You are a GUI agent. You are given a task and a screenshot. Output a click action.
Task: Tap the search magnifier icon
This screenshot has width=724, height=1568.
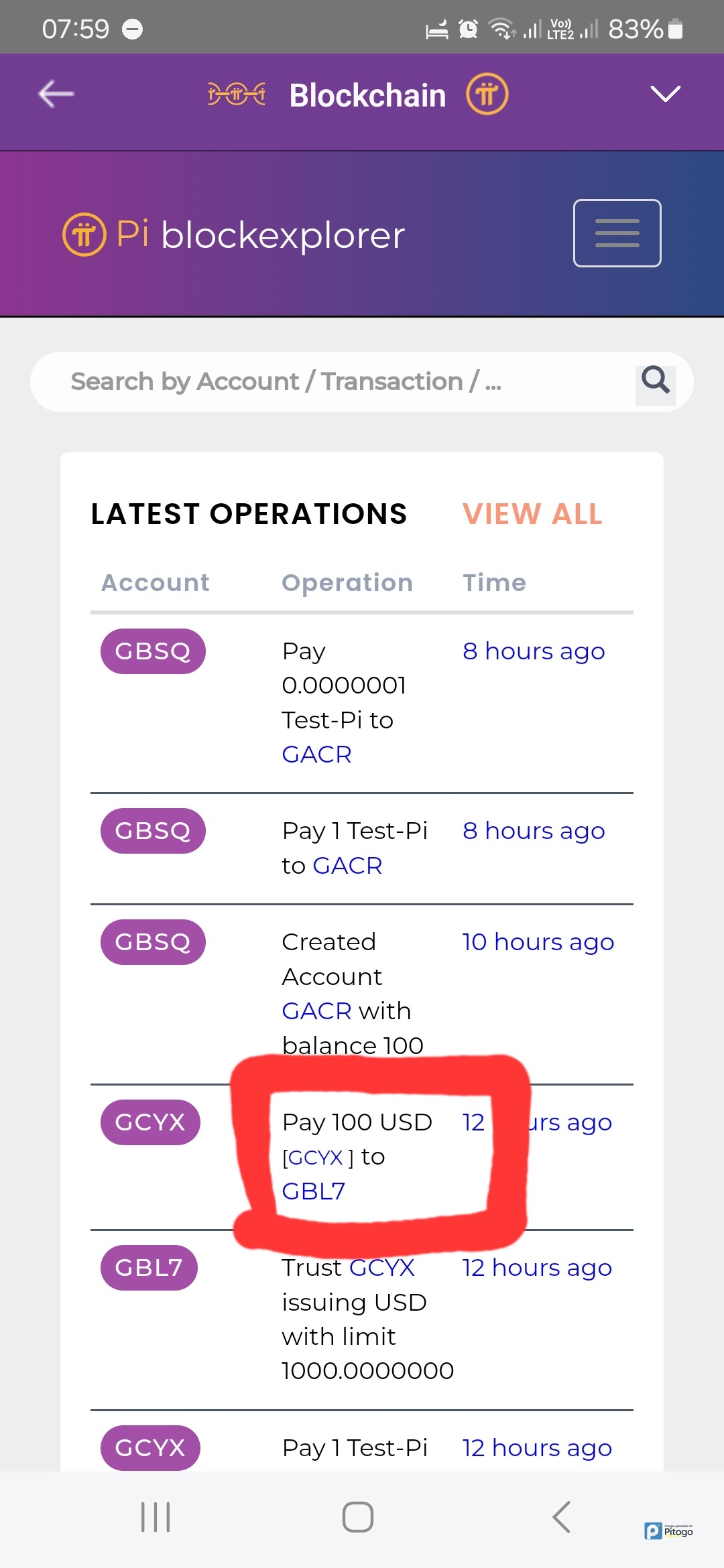point(655,381)
